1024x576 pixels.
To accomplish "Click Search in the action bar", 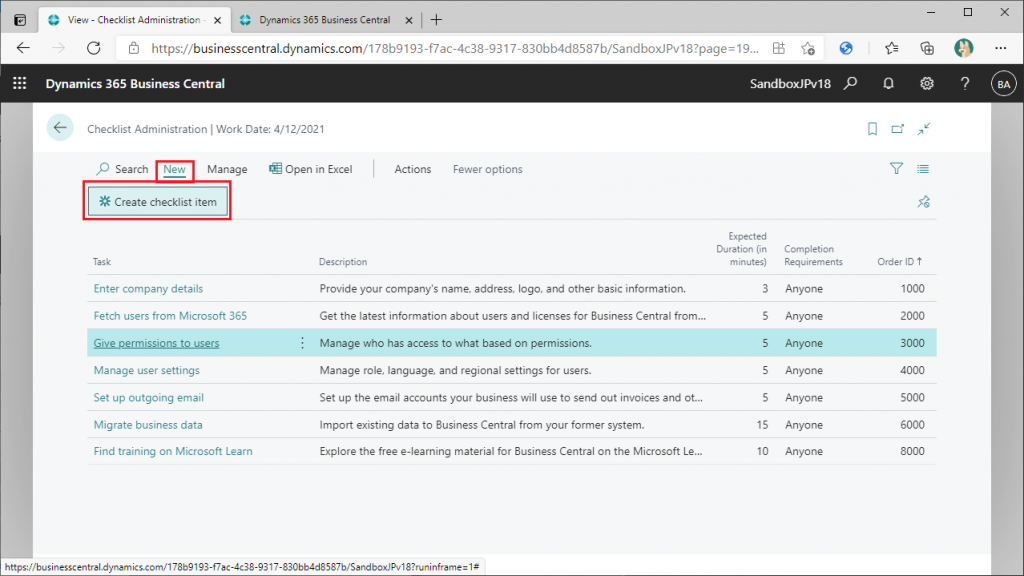I will tap(122, 169).
